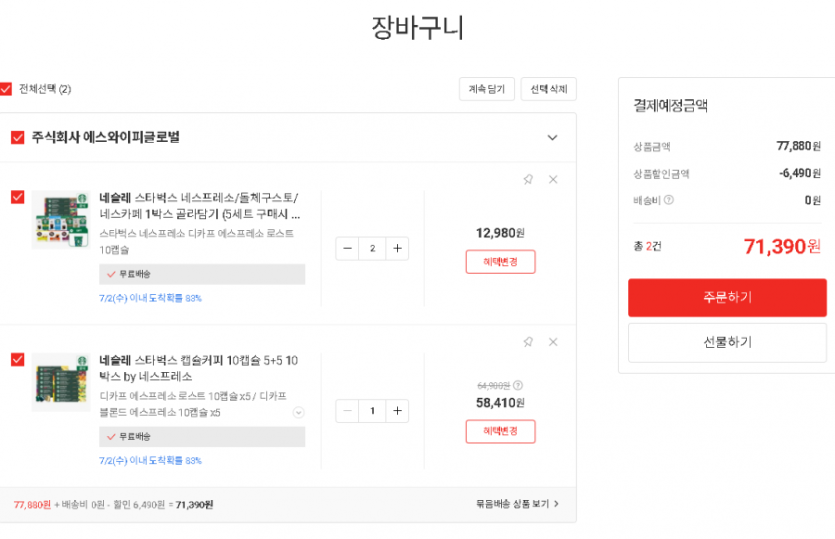Collapse the 주식회사 에스와이피글로벌 seller section

552,138
